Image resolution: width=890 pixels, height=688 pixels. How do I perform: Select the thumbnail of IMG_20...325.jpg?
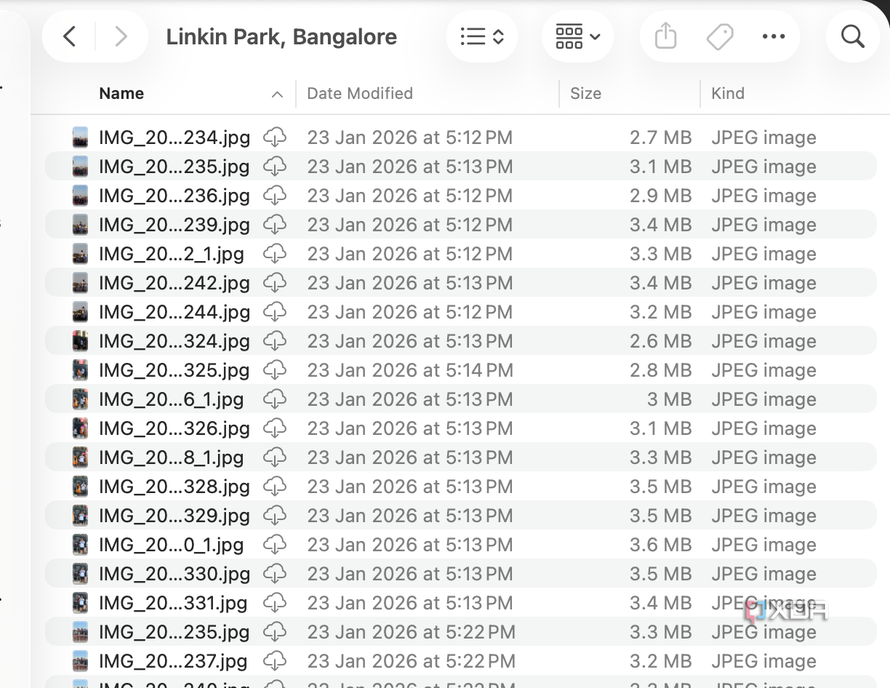80,370
